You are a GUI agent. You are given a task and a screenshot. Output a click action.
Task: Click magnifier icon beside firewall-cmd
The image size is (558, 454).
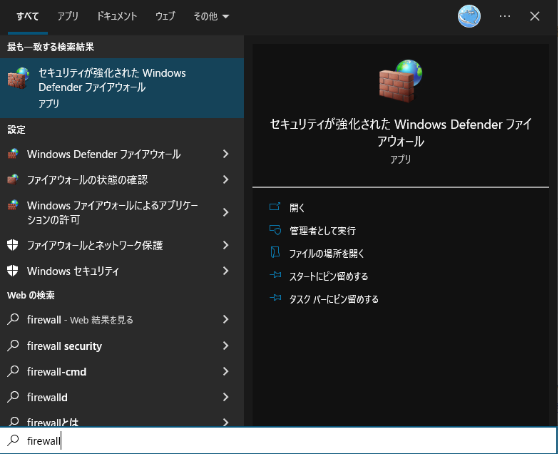point(13,371)
